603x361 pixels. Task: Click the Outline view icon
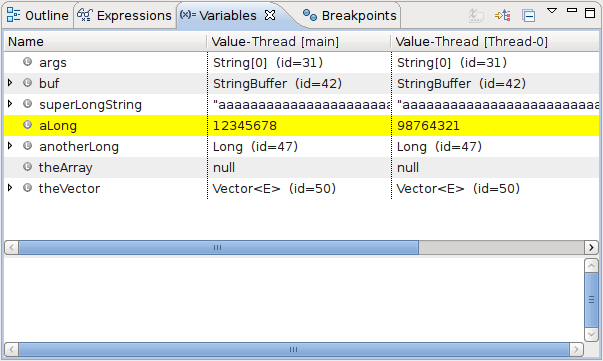click(x=13, y=15)
